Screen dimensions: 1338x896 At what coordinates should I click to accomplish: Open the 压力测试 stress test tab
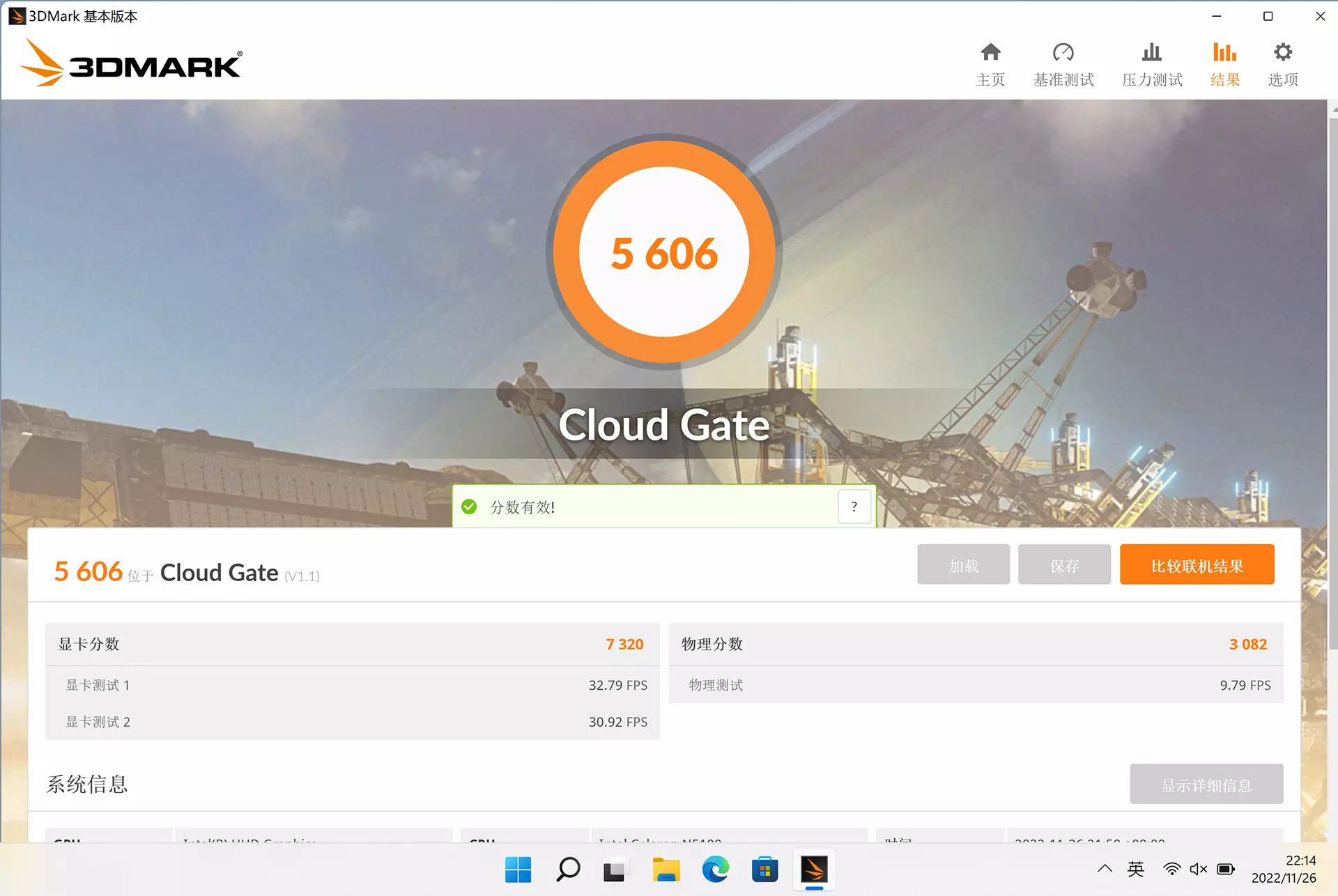1152,65
